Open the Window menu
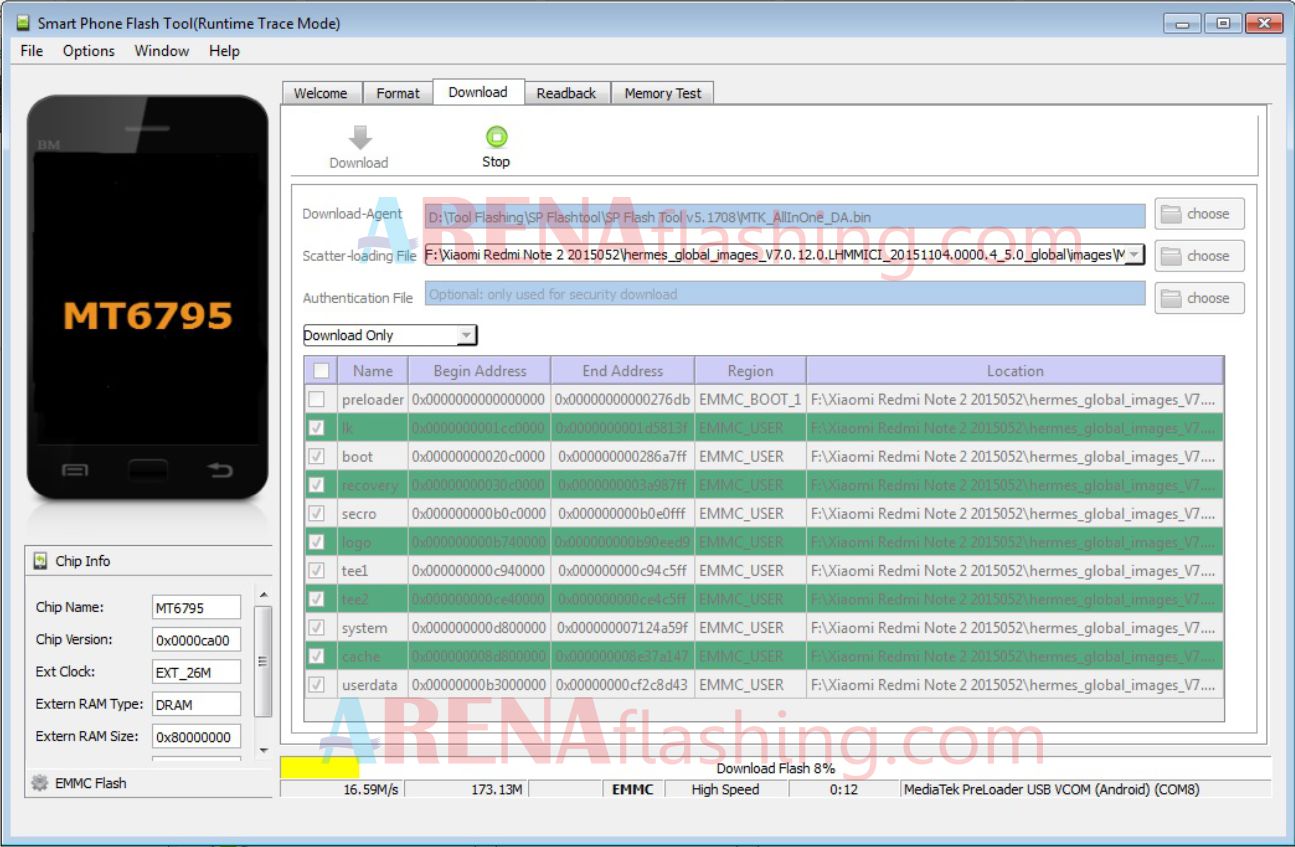The width and height of the screenshot is (1295, 847). pos(162,51)
